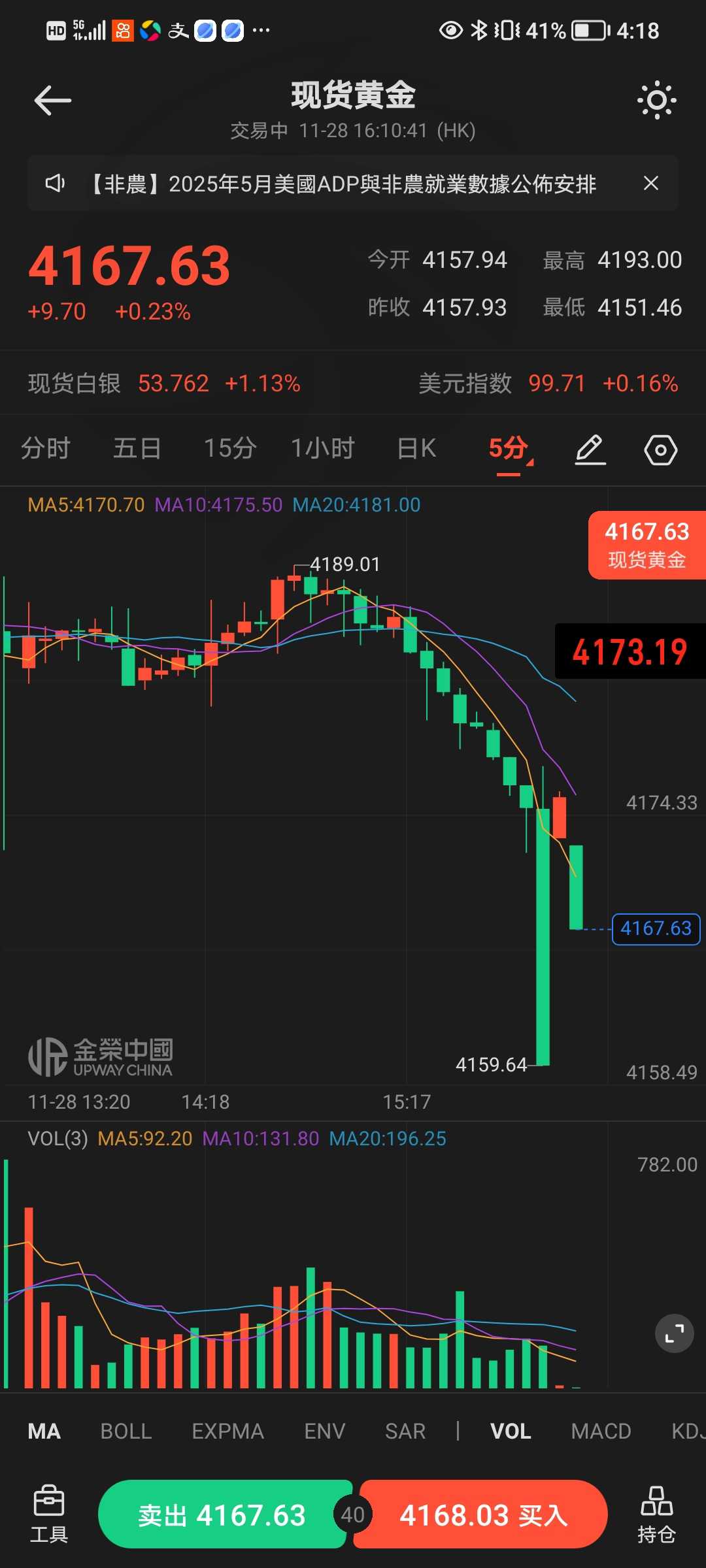Toggle the light/dark theme sun icon
This screenshot has height=1568, width=706.
(656, 100)
